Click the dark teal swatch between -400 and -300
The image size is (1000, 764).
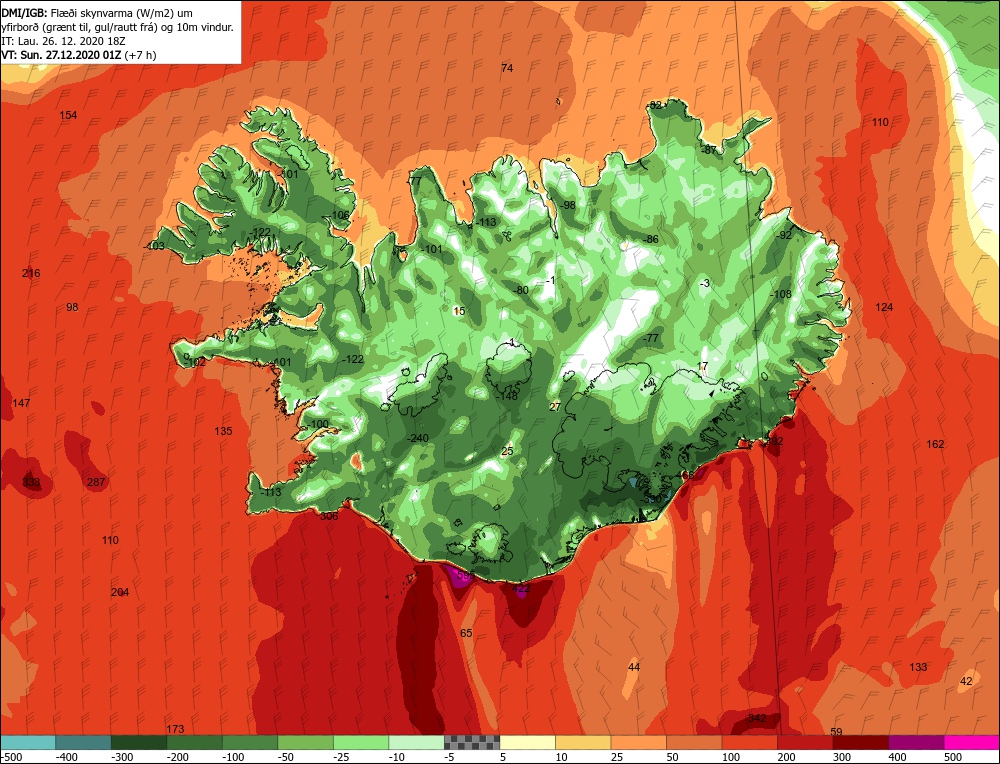click(83, 742)
